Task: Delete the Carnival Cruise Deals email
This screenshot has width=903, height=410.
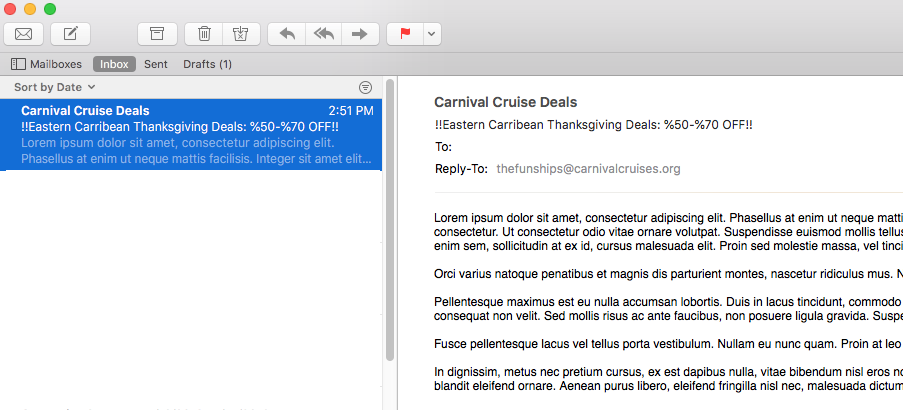Action: [204, 34]
